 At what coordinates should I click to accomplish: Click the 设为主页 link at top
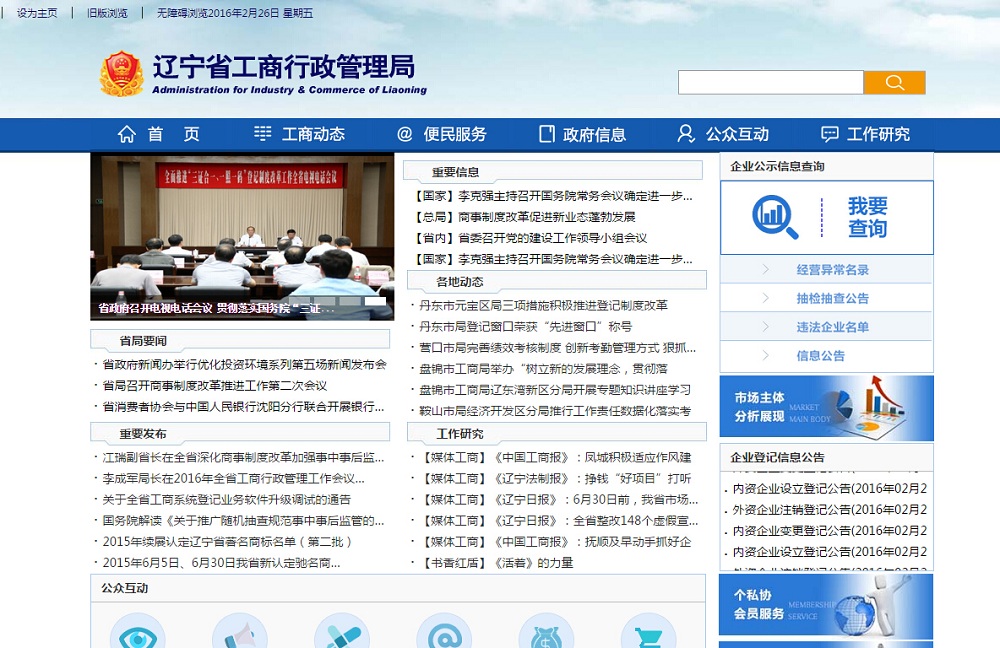pos(37,13)
